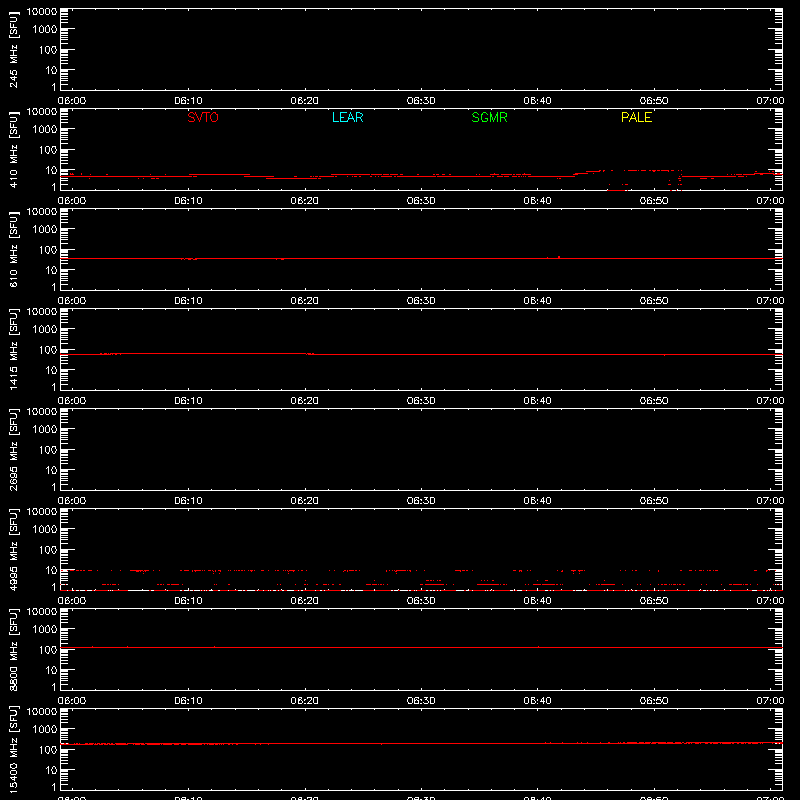
Task: Click the 8800 MHz [SFU] axis title
Action: pyautogui.click(x=13, y=649)
